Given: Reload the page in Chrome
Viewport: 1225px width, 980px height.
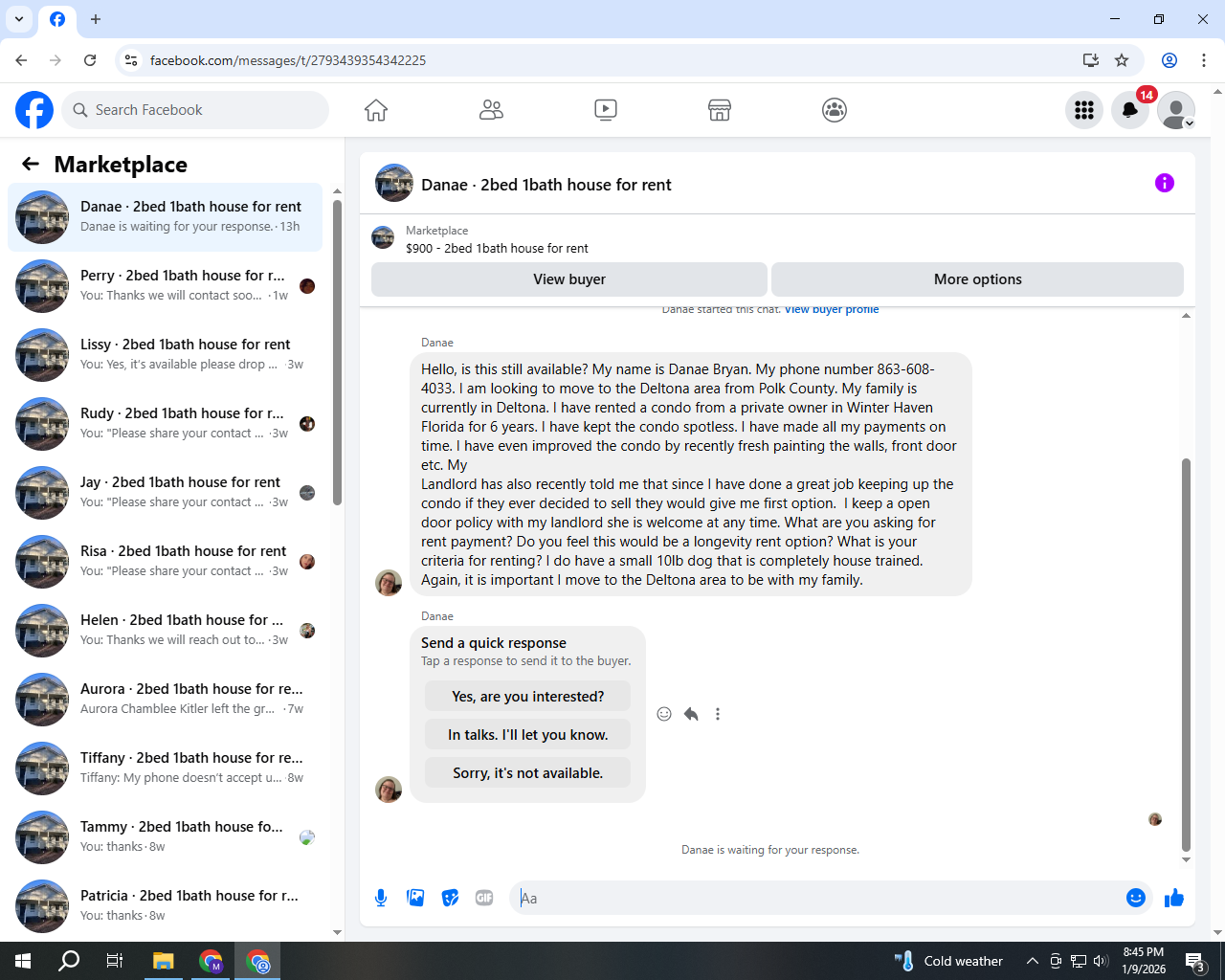Looking at the screenshot, I should click(x=90, y=60).
